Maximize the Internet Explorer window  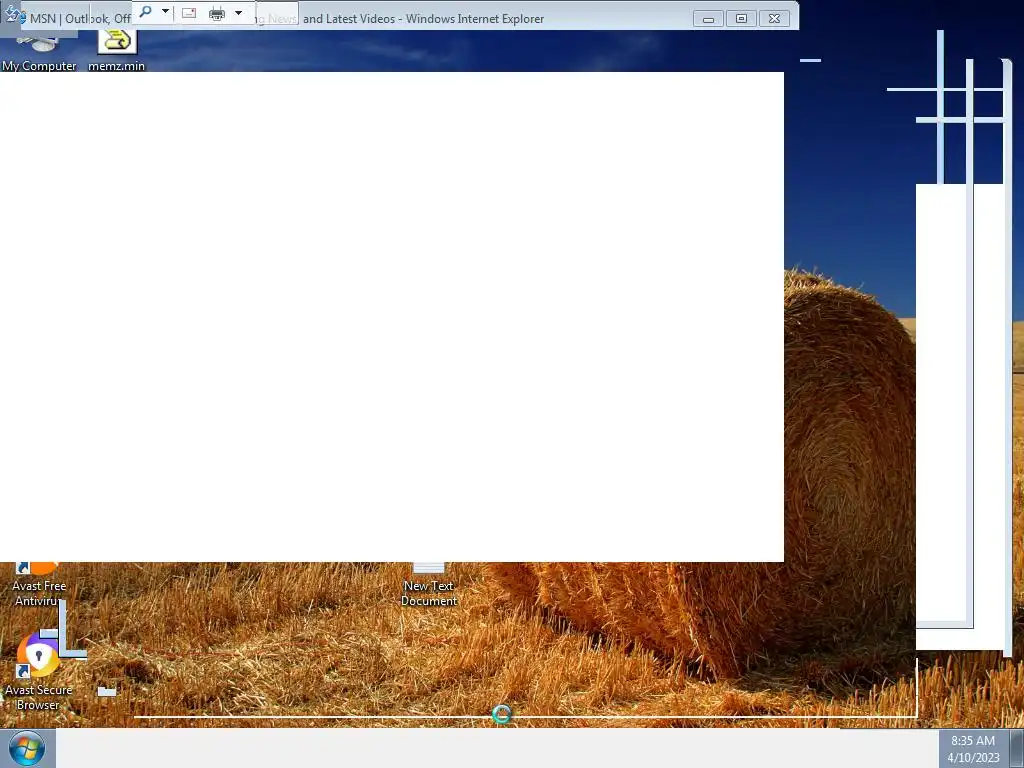pyautogui.click(x=741, y=19)
